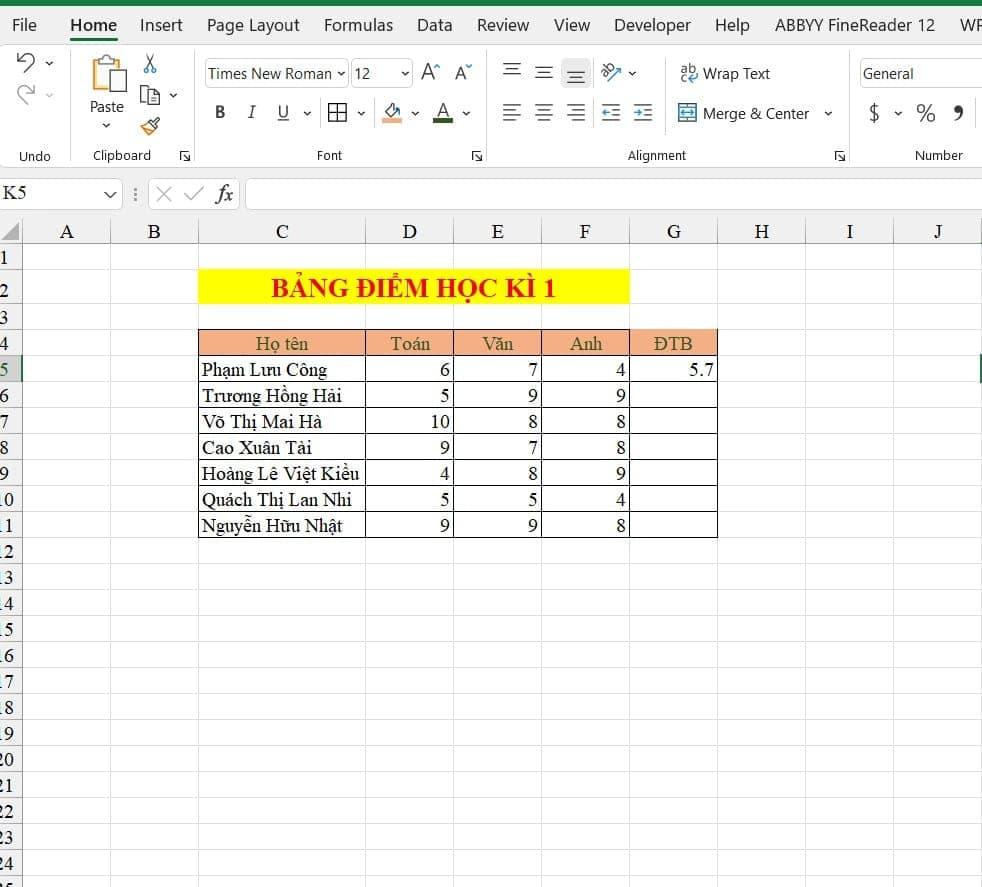Select the Võ Thị Mai Hà name cell
The height and width of the screenshot is (887, 982).
click(x=282, y=421)
